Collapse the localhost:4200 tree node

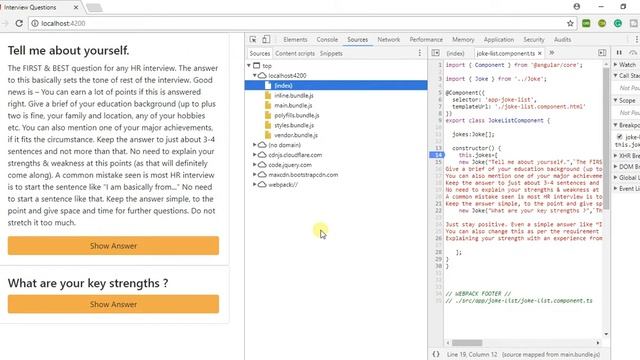(x=255, y=76)
